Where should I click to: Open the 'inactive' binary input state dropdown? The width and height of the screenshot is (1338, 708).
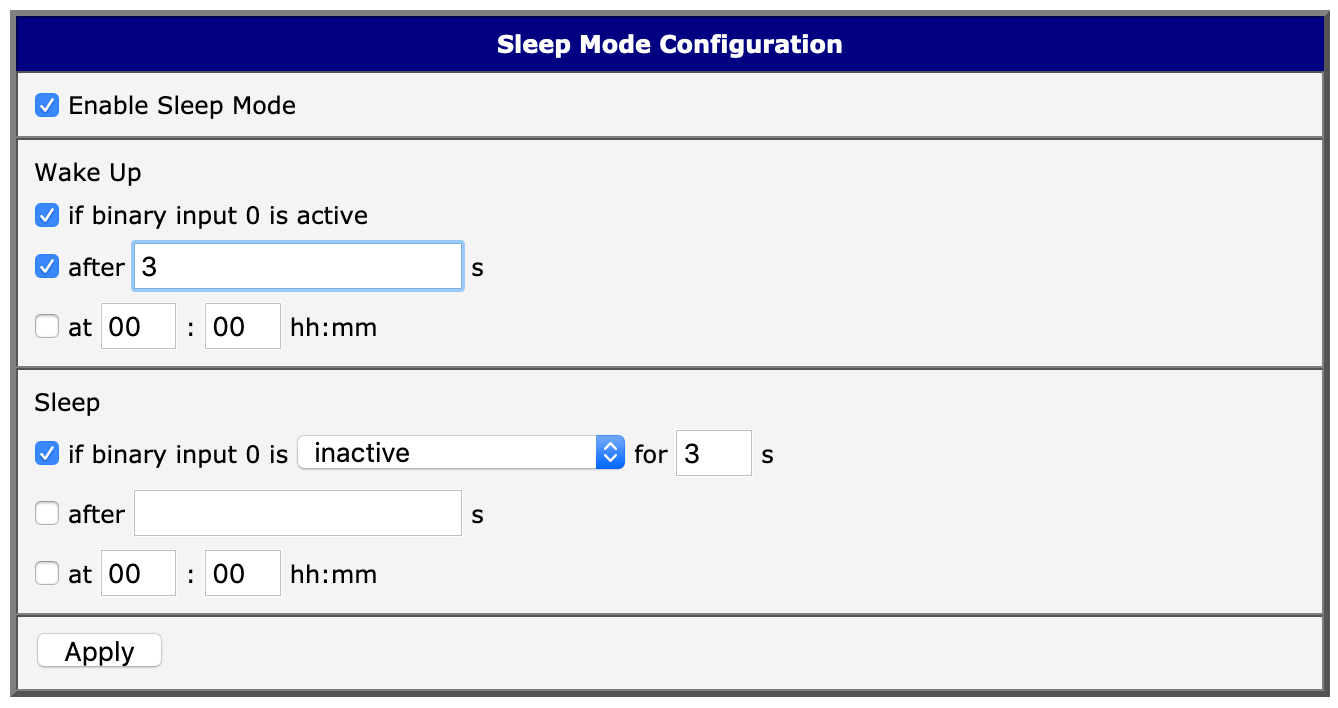461,453
